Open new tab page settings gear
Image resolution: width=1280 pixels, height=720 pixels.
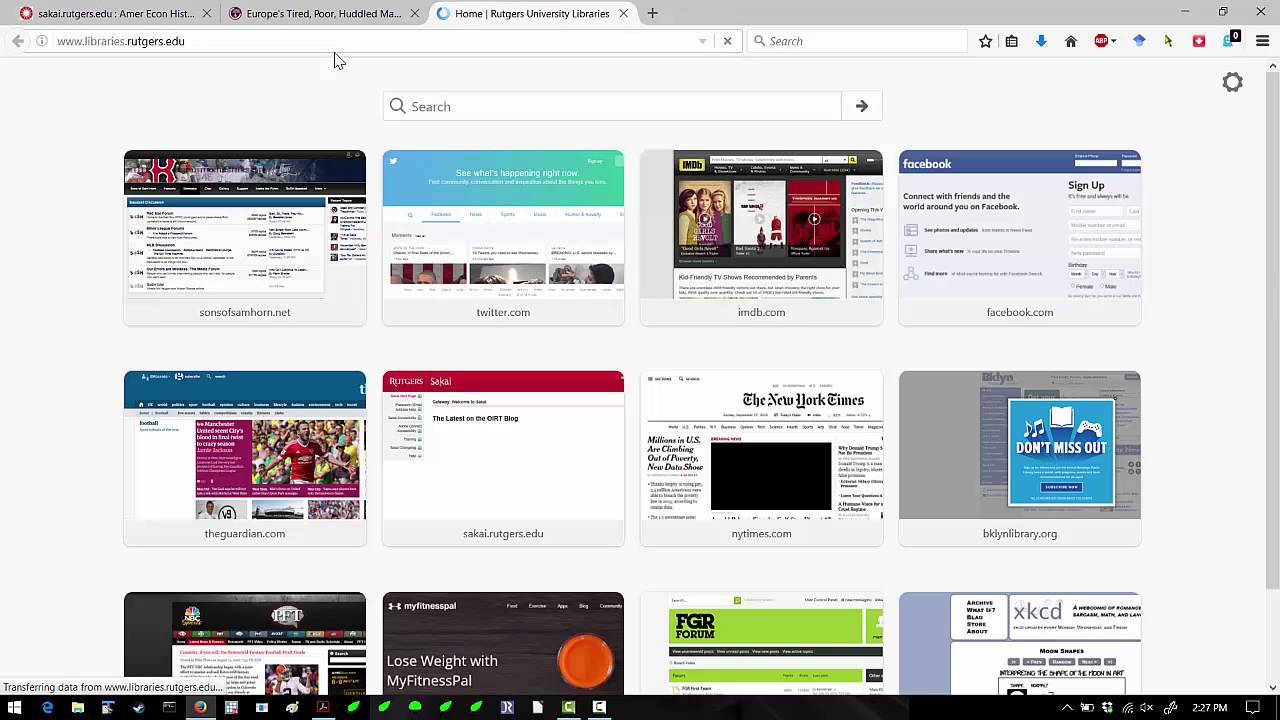[1232, 82]
